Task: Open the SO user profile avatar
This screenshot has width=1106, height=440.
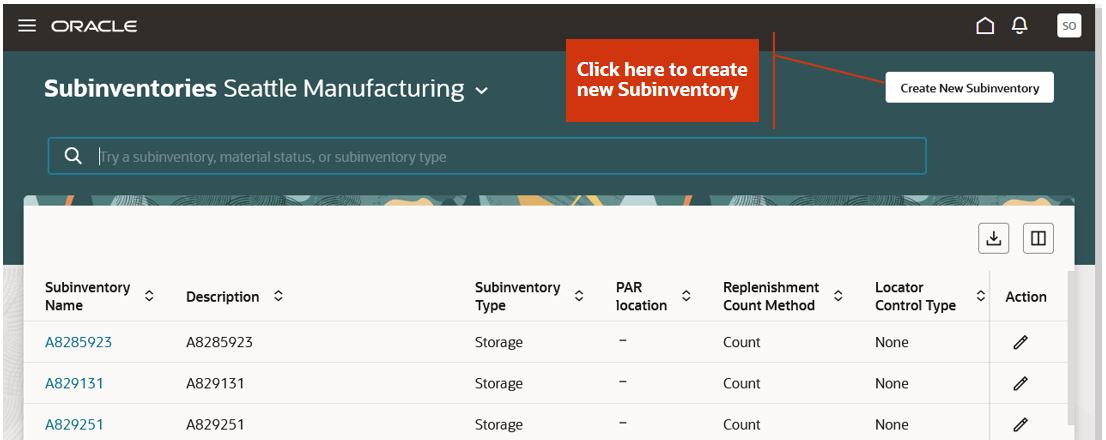Action: 1069,26
